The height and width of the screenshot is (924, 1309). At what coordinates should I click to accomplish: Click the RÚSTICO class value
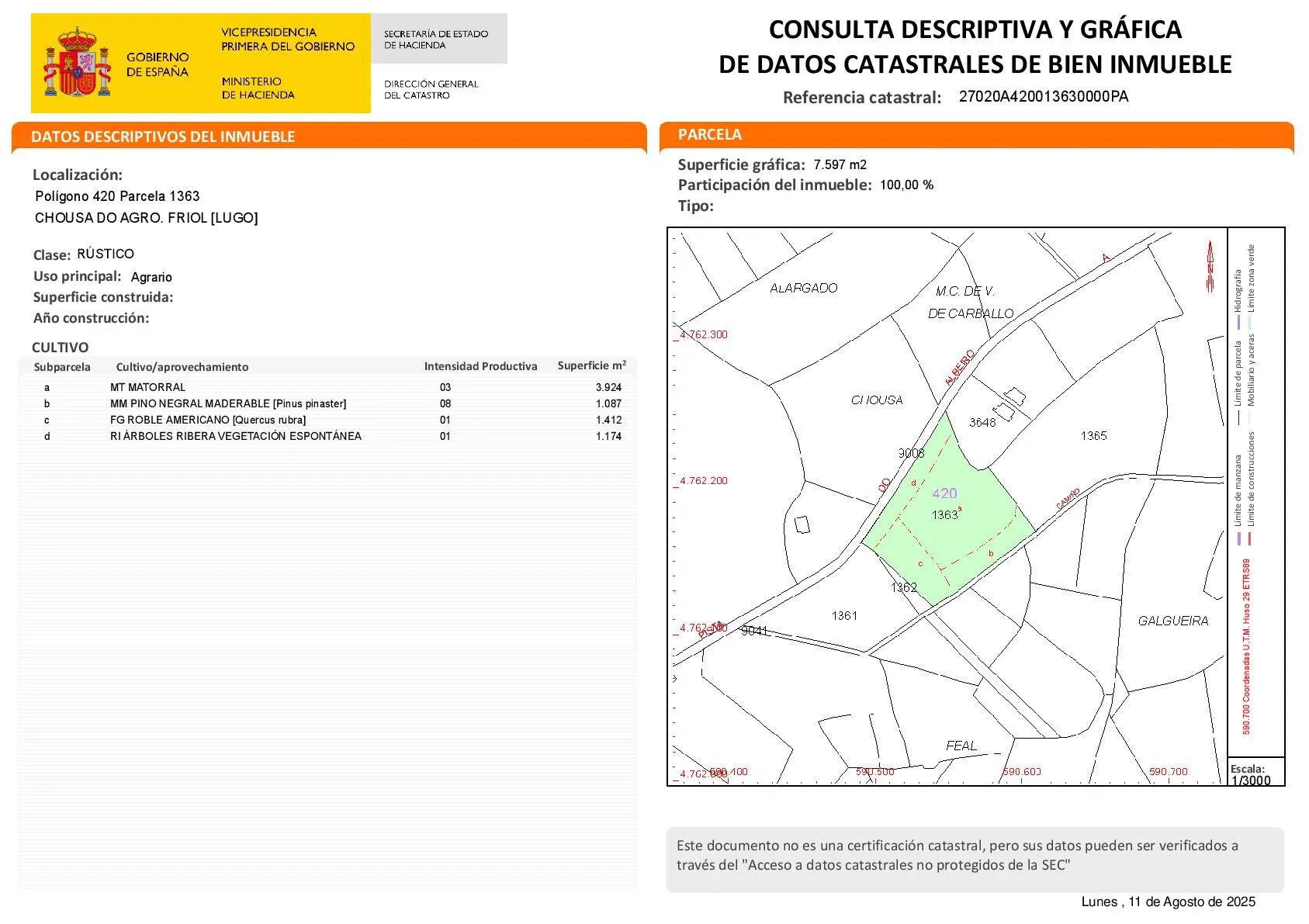tap(106, 254)
